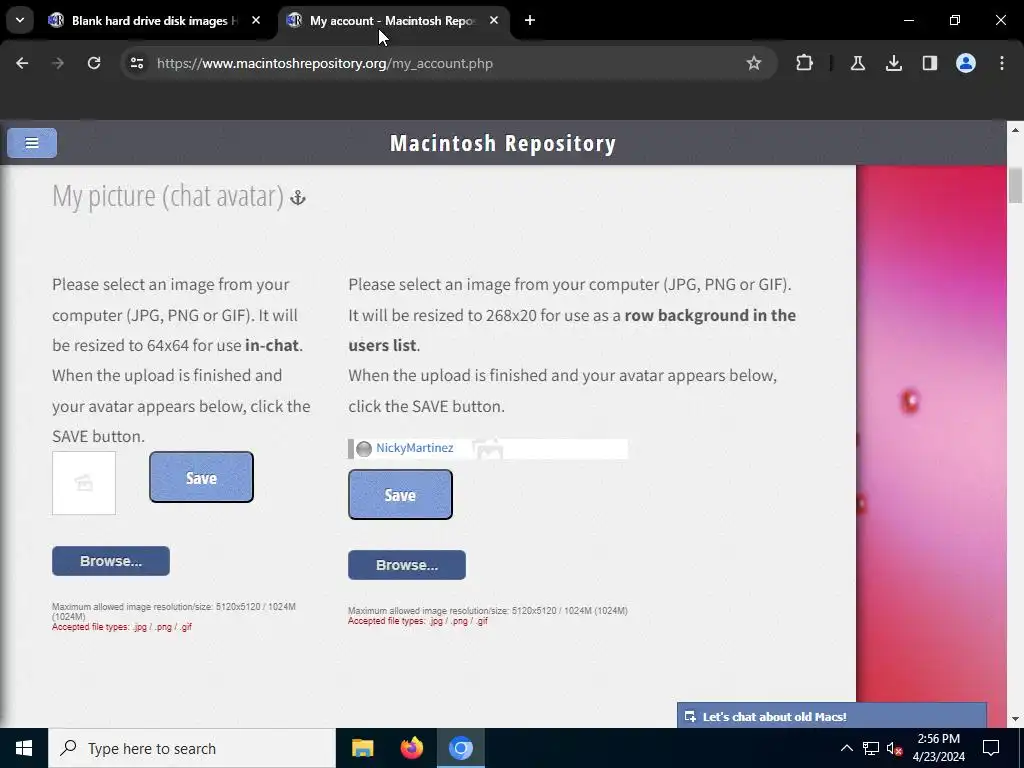Click scrollbar down arrow

coord(1015,719)
